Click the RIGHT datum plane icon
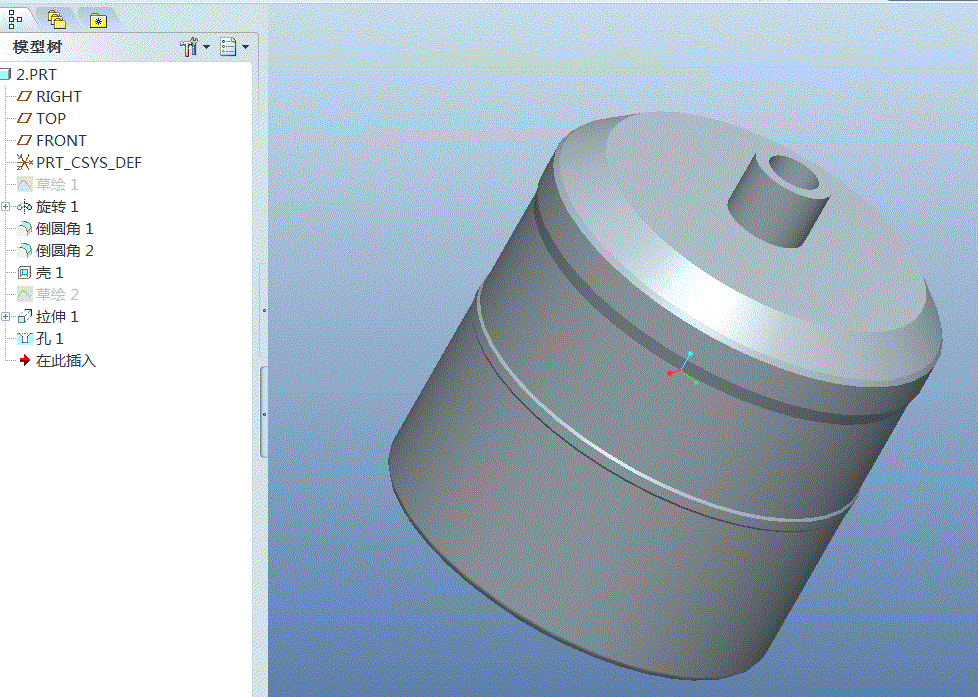 click(24, 97)
